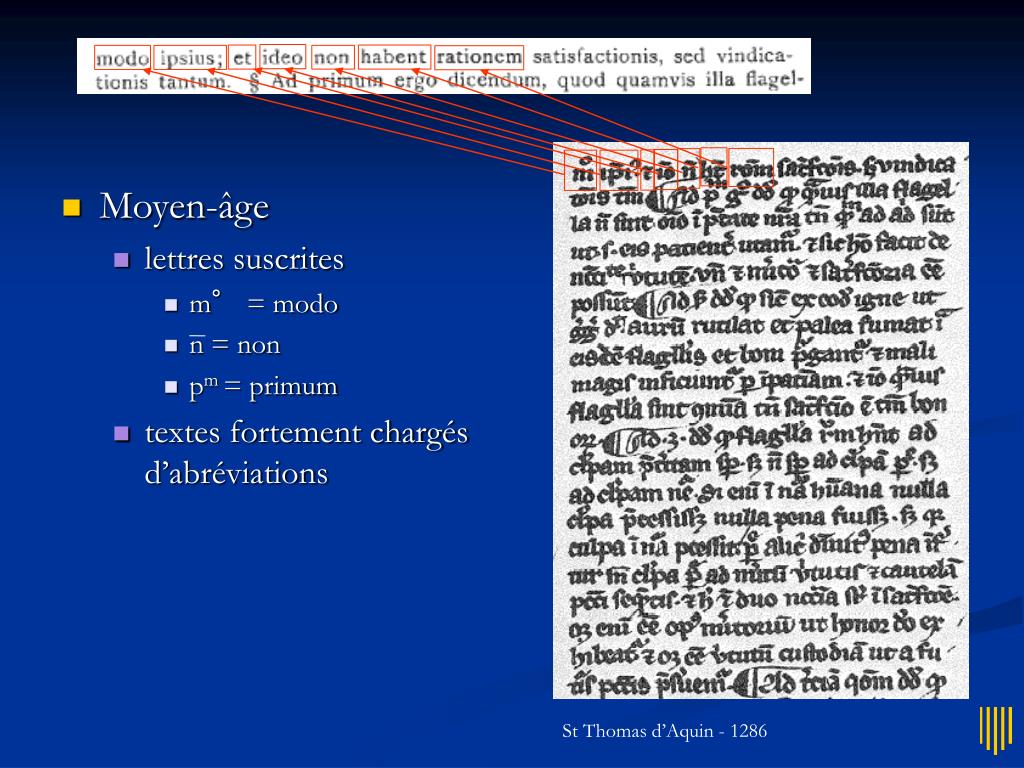Click the boxed word "non" in transcription
This screenshot has width=1024, height=768.
(332, 57)
